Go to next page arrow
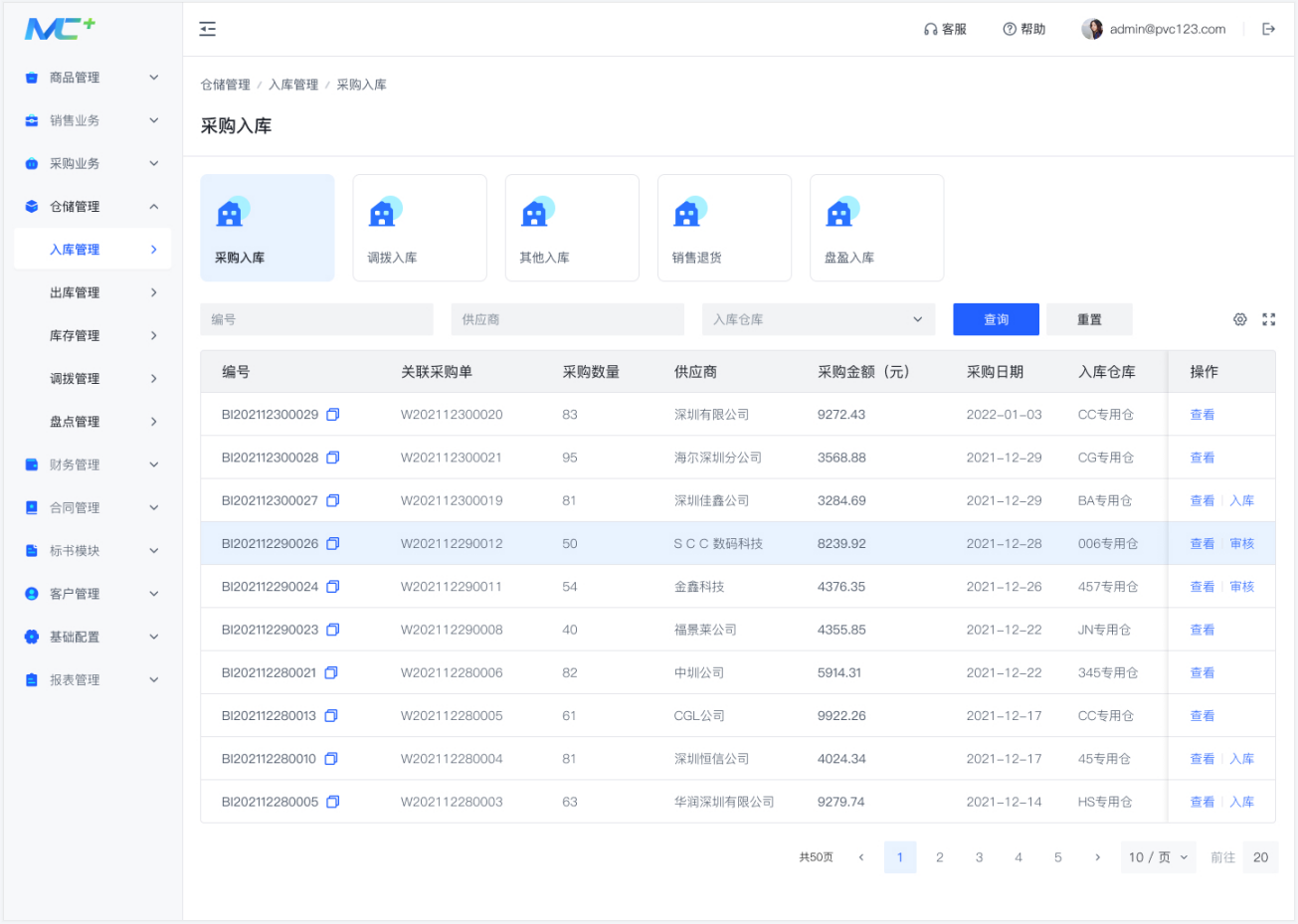Viewport: 1298px width, 924px height. click(1097, 857)
